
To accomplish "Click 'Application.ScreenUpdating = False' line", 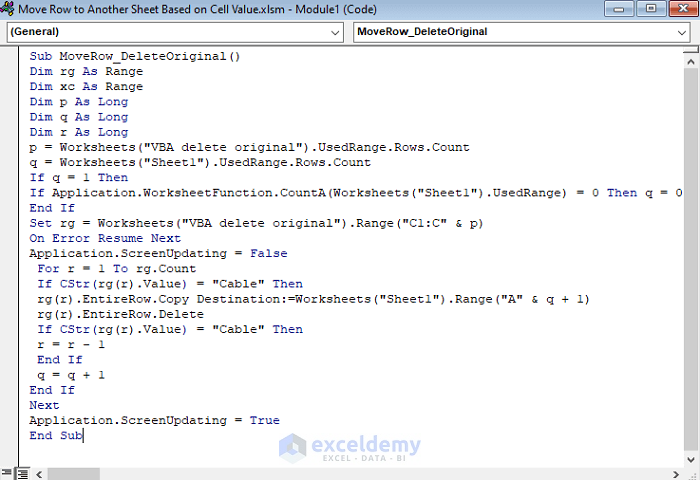I will coord(158,254).
